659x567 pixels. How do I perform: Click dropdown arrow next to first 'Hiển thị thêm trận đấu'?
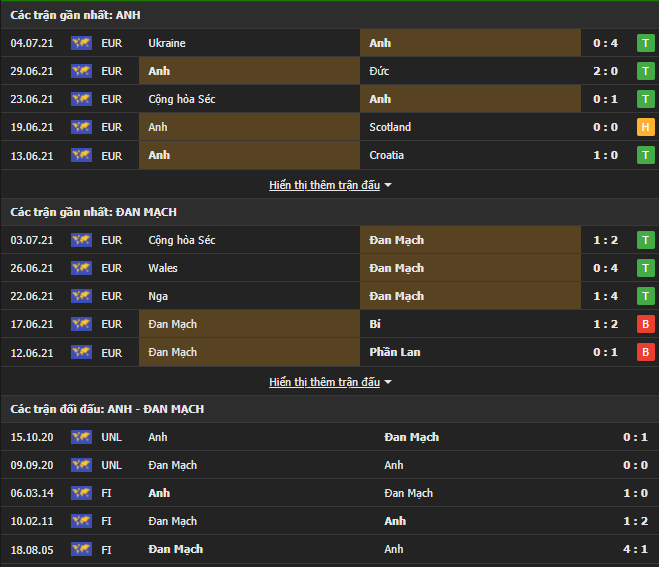coord(388,185)
